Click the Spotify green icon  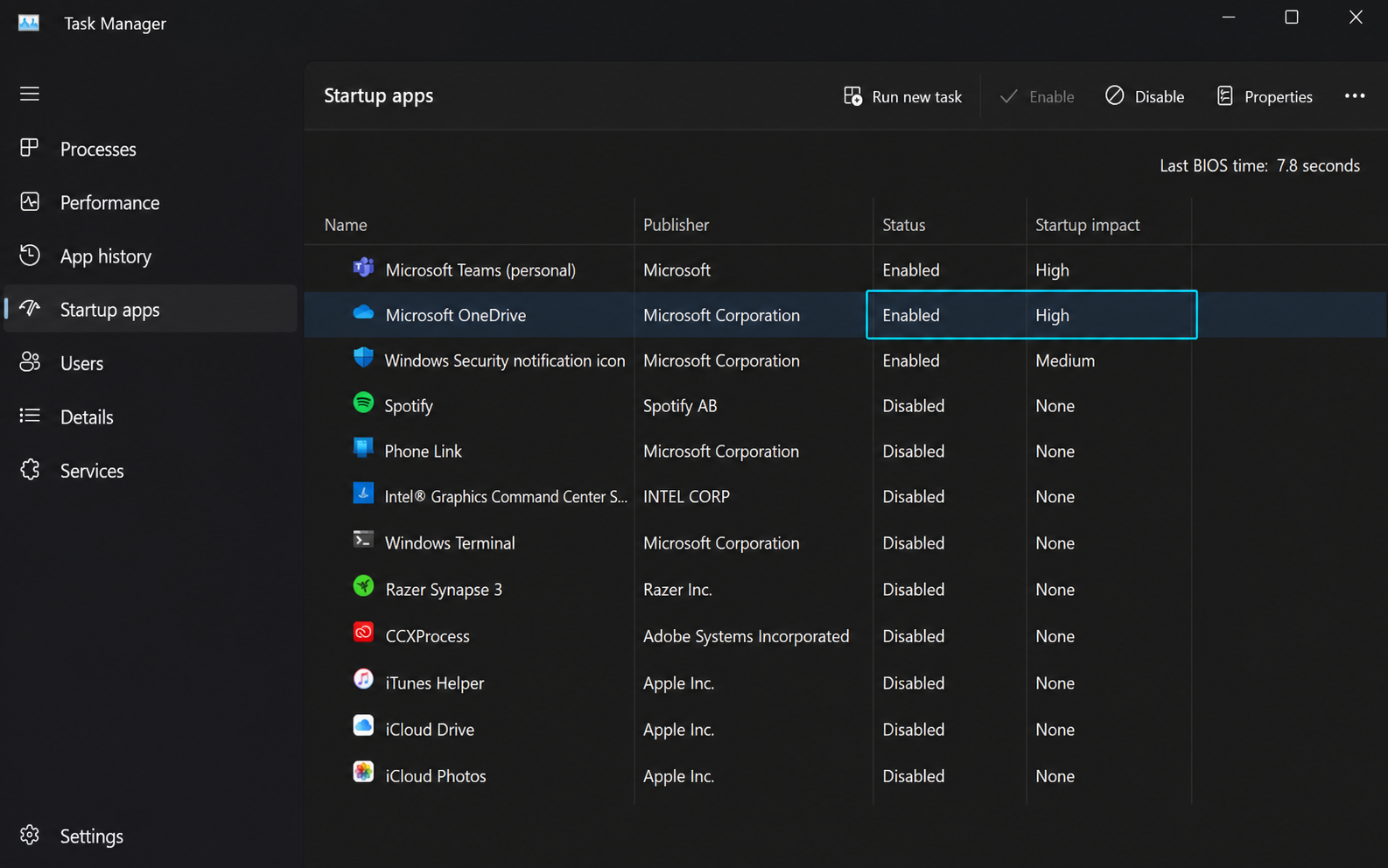pyautogui.click(x=363, y=402)
